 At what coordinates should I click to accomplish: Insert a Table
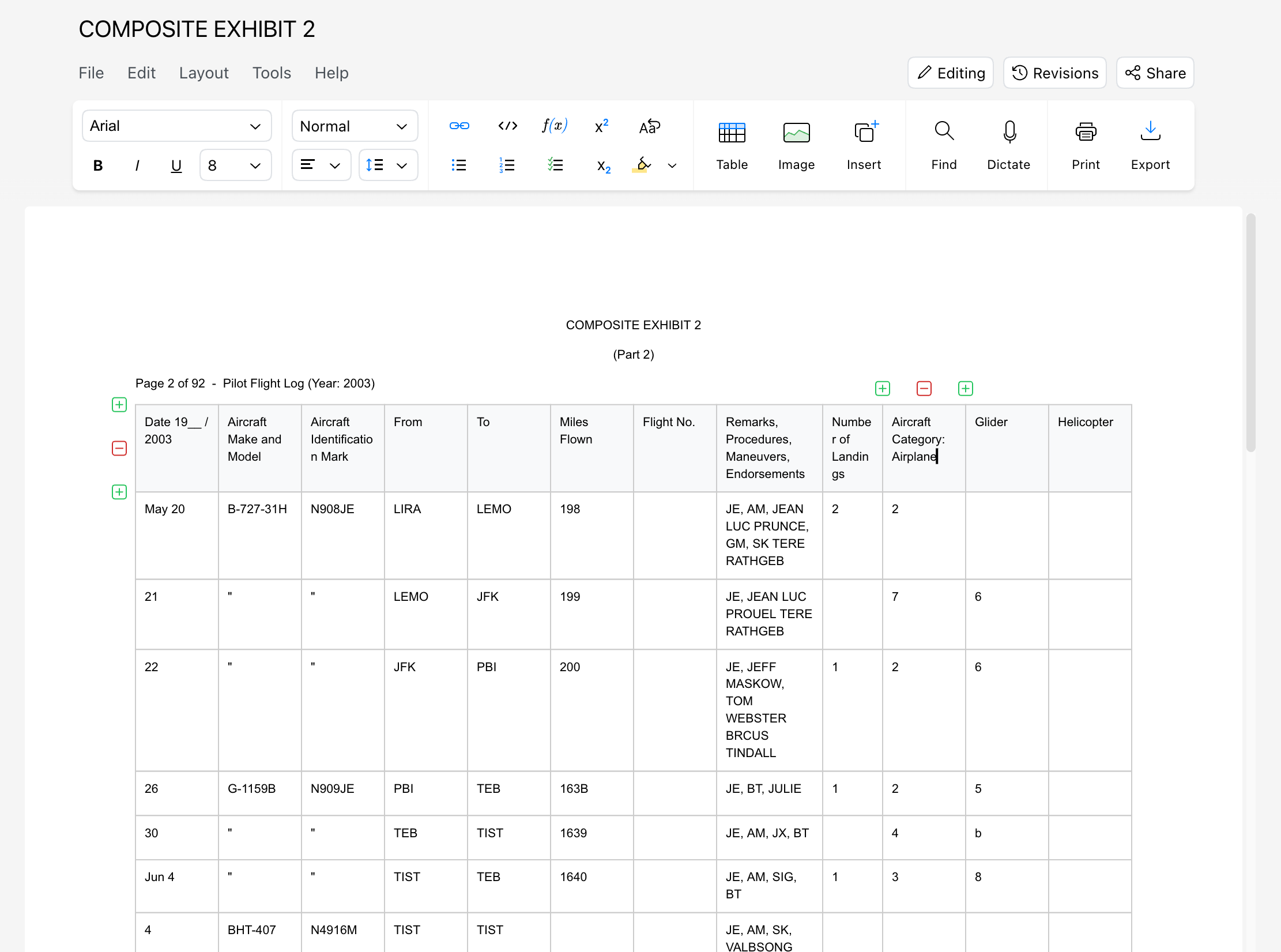pos(732,145)
